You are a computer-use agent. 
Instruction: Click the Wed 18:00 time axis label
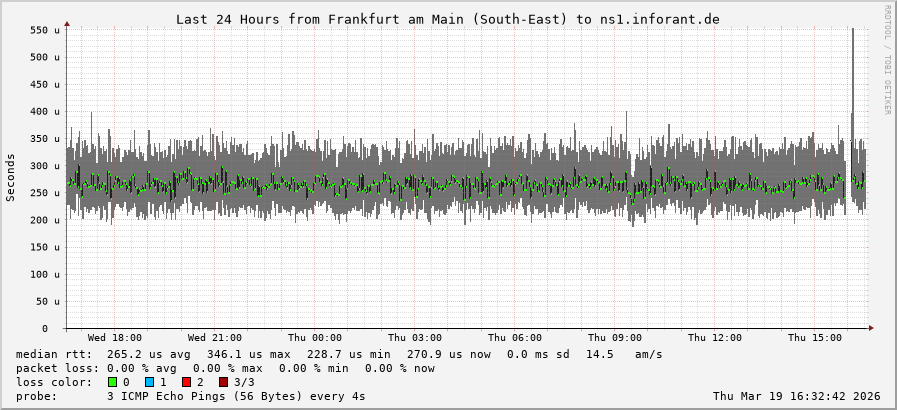(x=114, y=338)
